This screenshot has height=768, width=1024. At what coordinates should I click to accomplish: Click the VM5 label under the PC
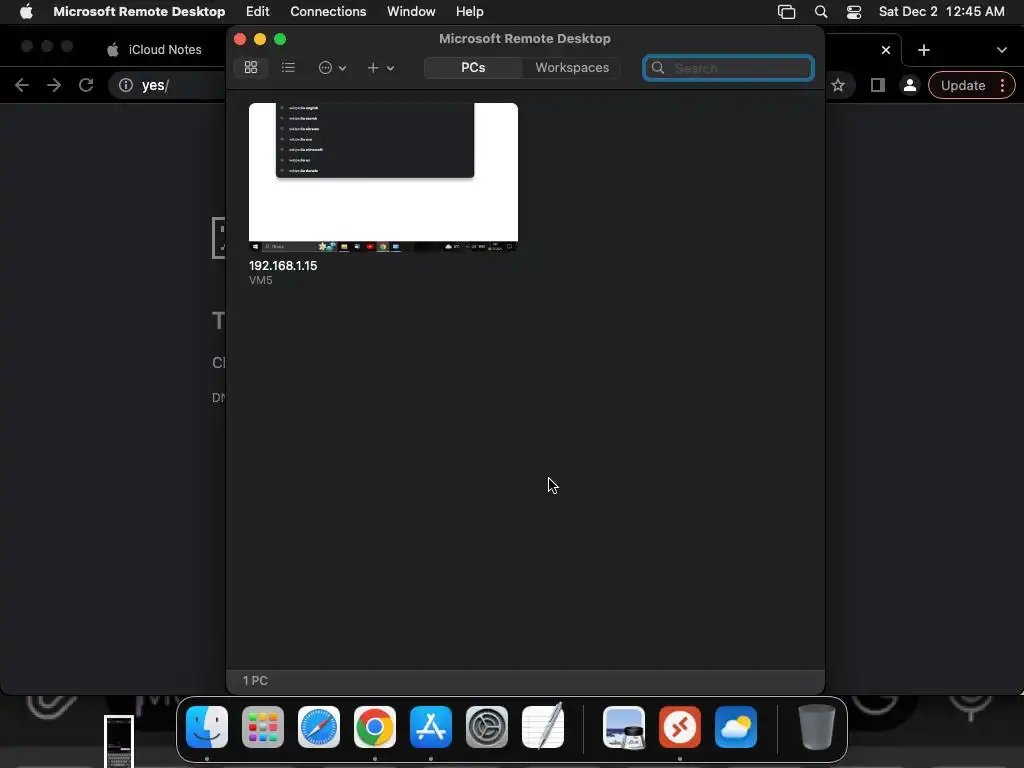[261, 280]
